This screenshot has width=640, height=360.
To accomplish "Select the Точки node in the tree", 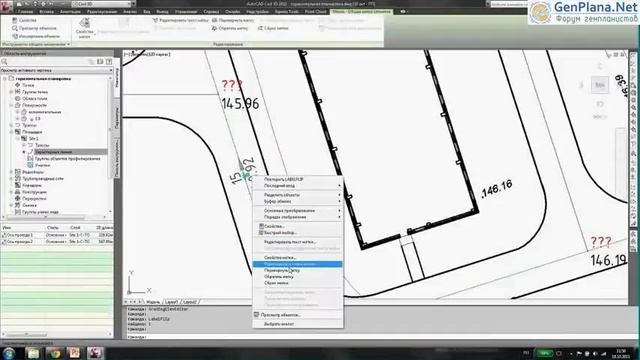I will pyautogui.click(x=28, y=85).
